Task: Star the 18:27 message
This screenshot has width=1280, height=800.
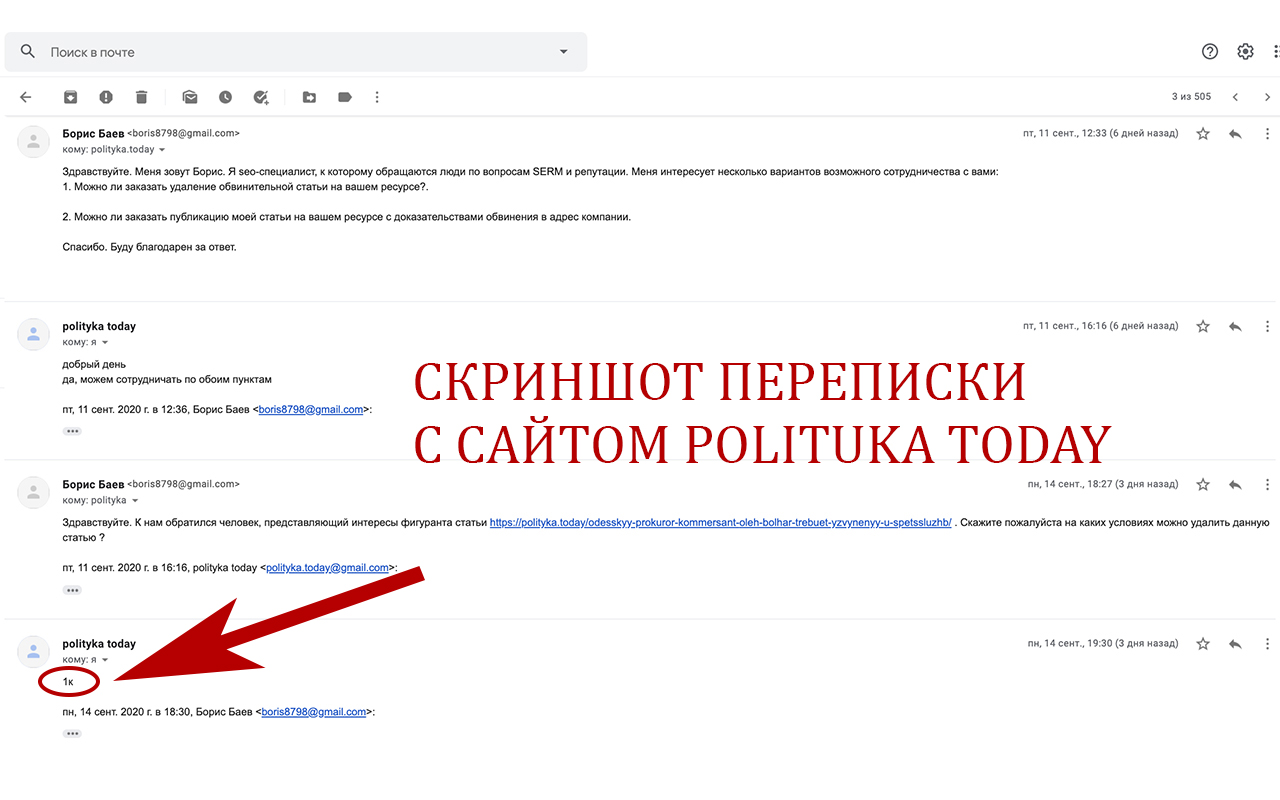Action: pos(1203,484)
